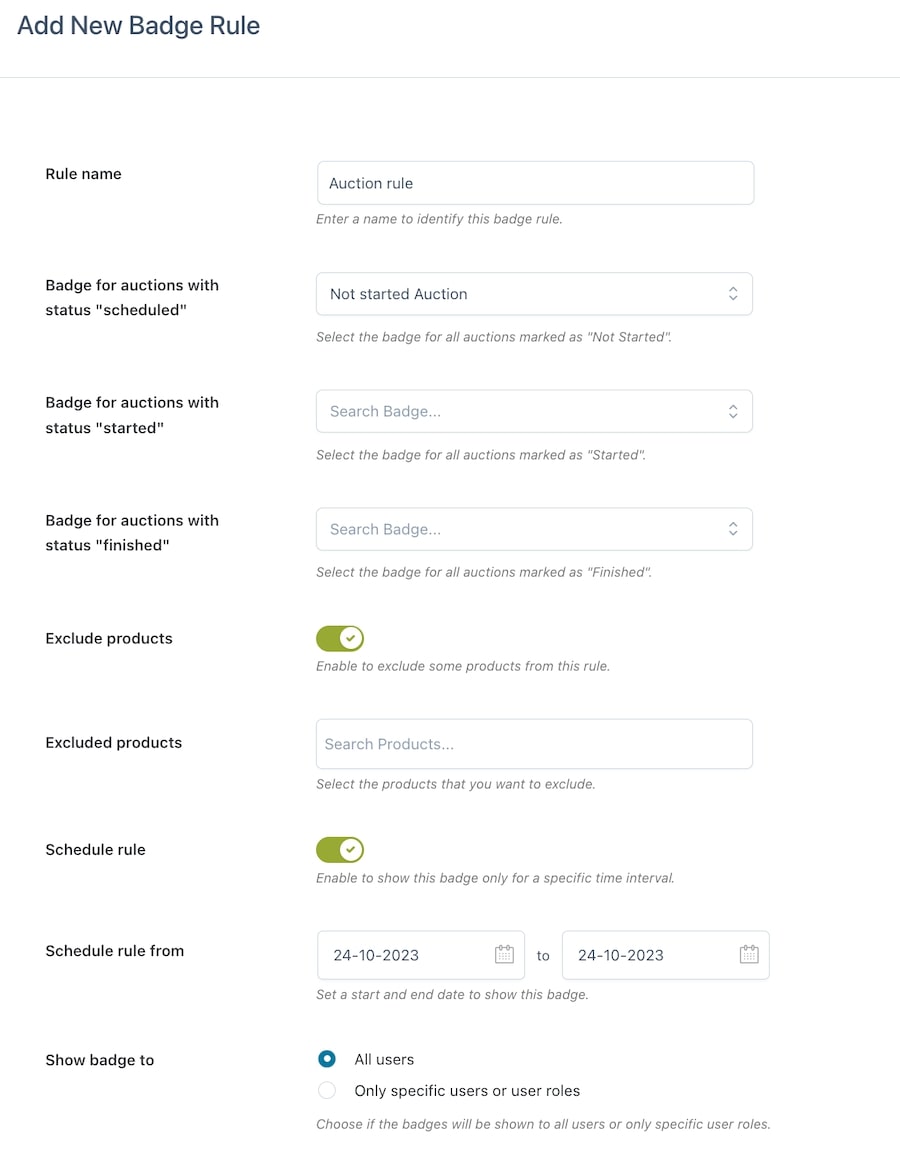The height and width of the screenshot is (1155, 900).
Task: Open badge dropdown for started auctions
Action: point(535,411)
